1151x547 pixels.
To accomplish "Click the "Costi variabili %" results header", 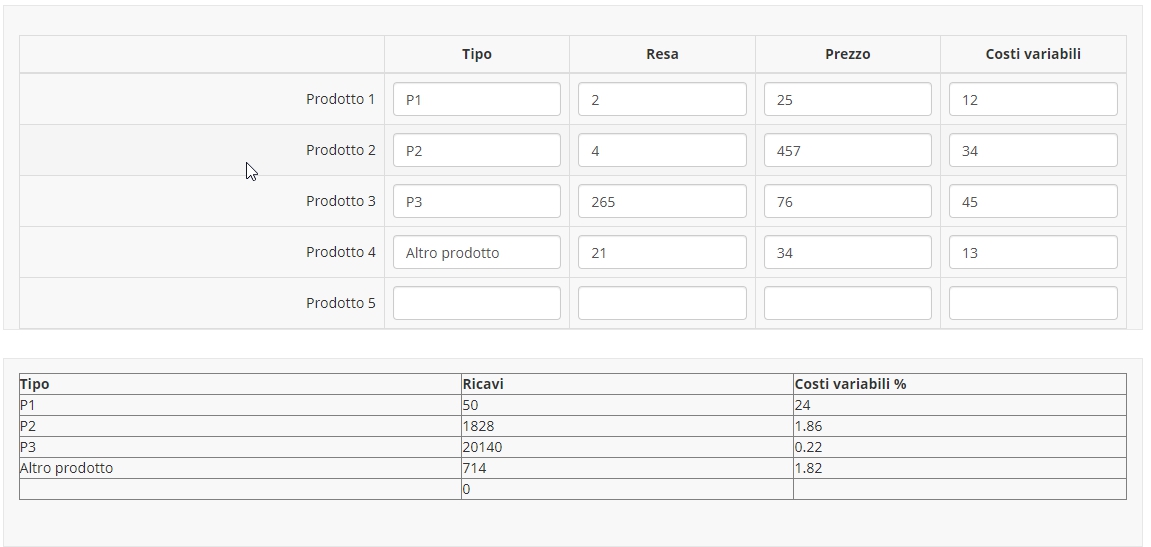I will tap(850, 384).
